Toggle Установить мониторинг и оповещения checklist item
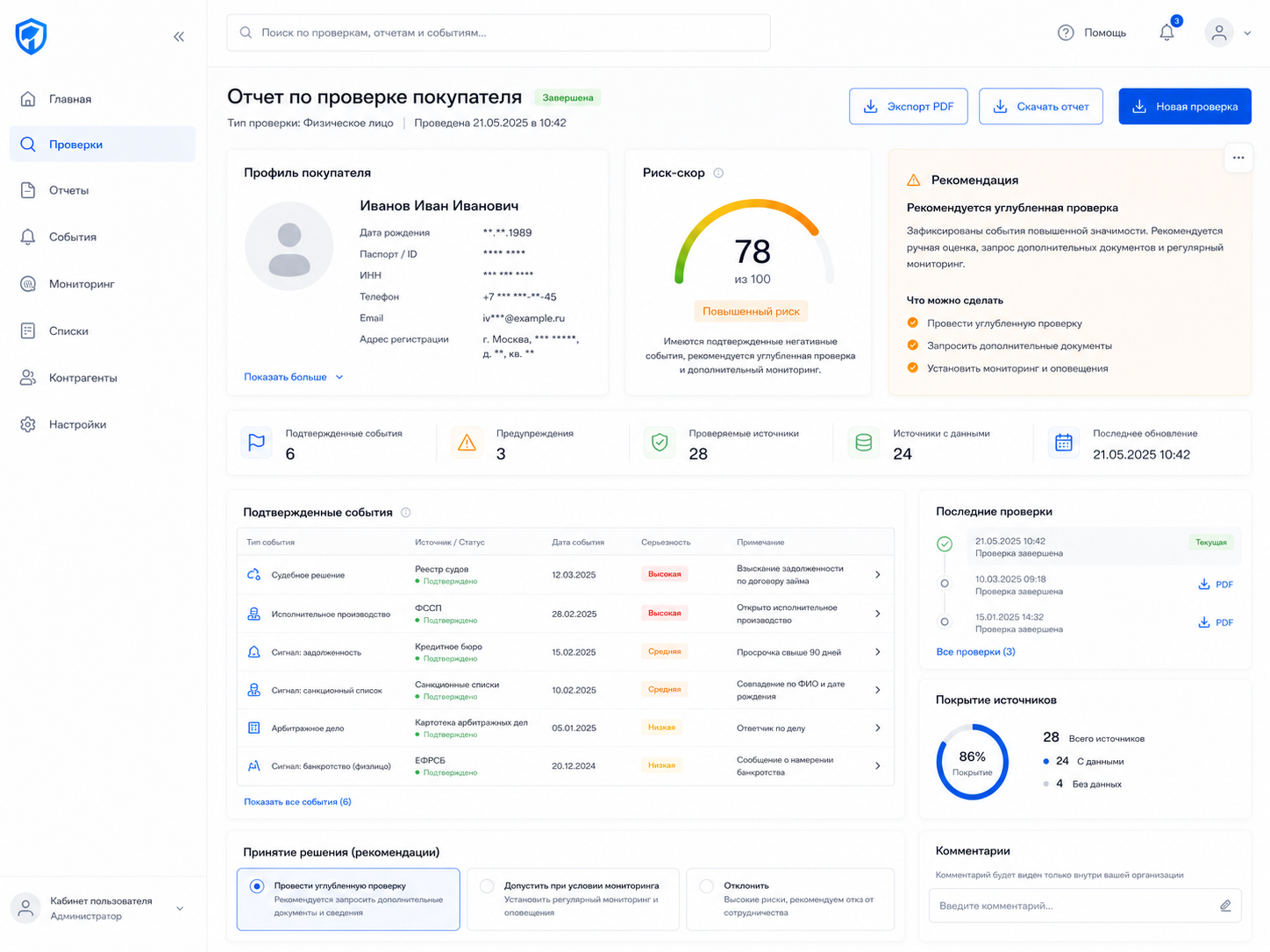1270x952 pixels. pyautogui.click(x=913, y=368)
